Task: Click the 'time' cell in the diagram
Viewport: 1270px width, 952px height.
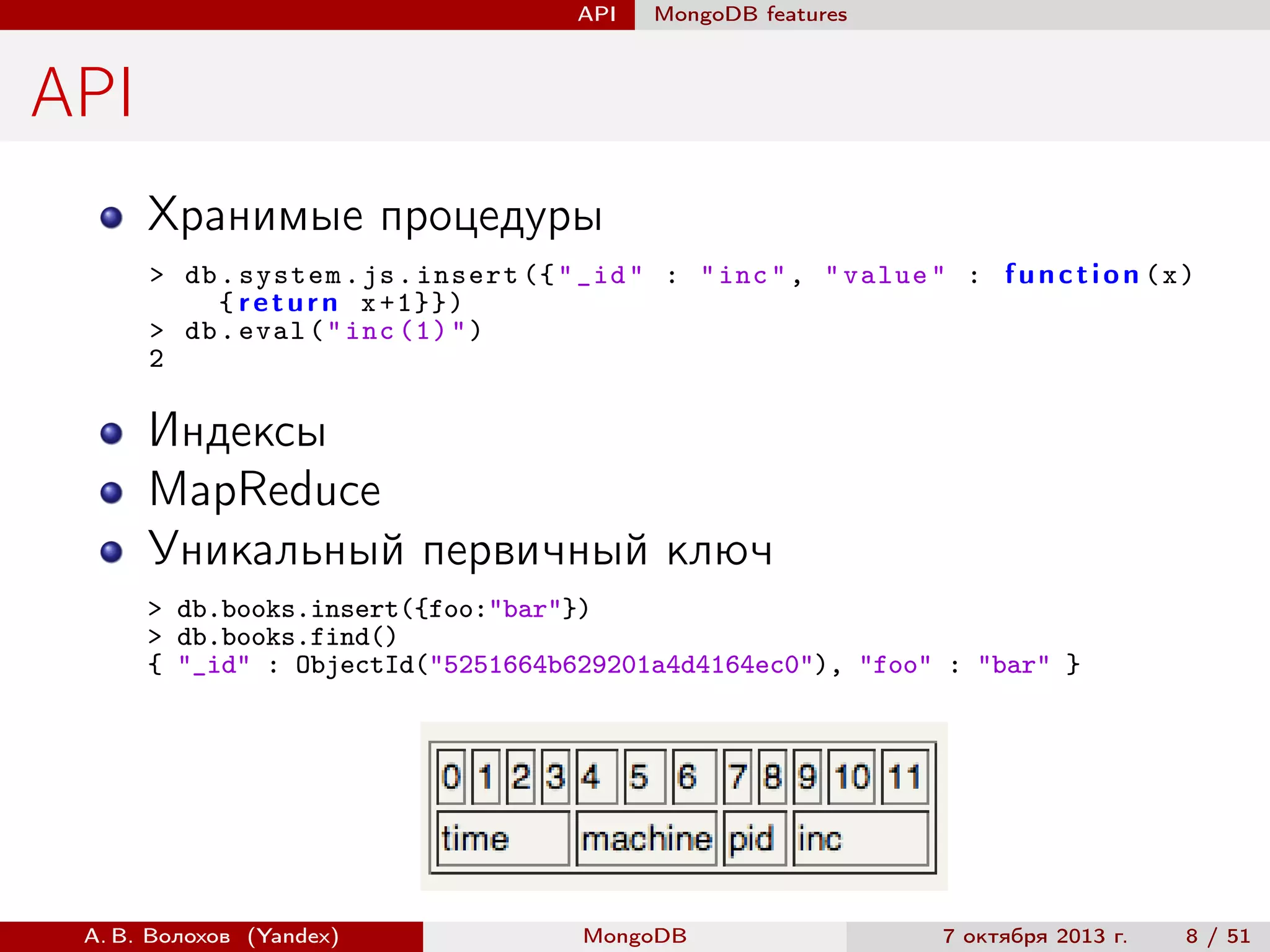Action: coord(503,839)
